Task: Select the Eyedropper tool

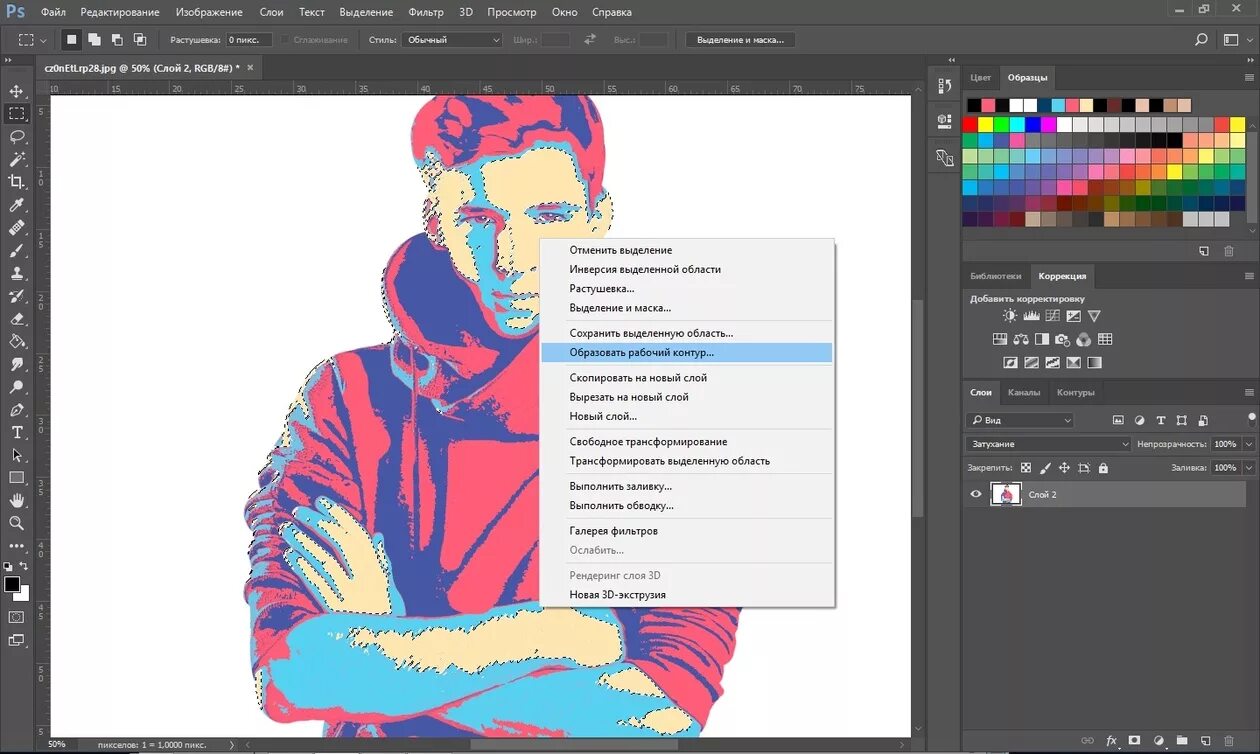Action: click(x=16, y=205)
